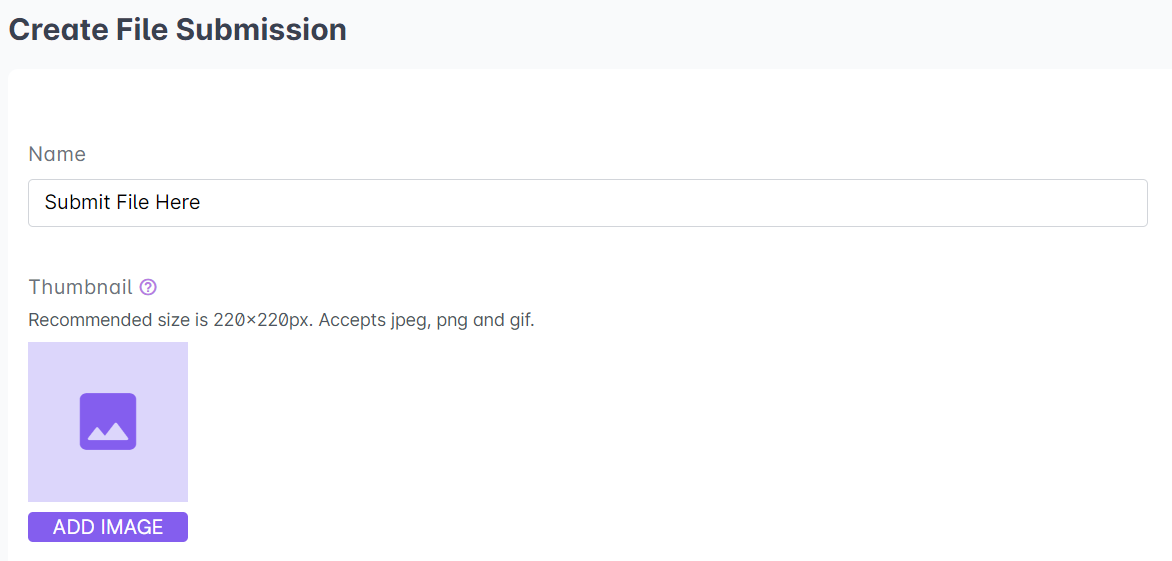Click the "Create File Submission" heading
1172x561 pixels.
tap(177, 30)
